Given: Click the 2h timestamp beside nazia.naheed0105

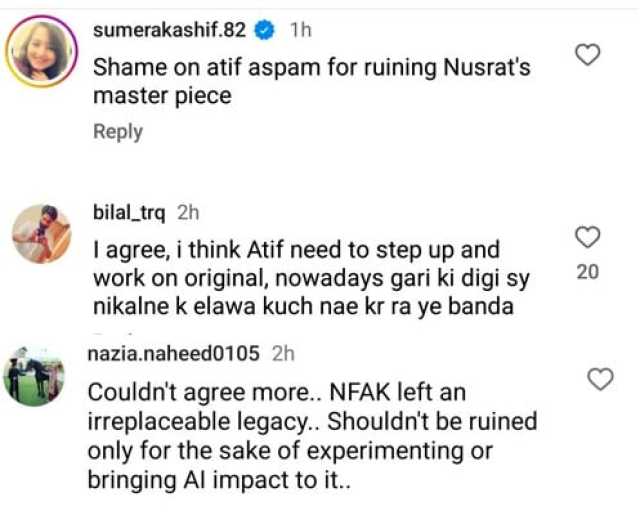Looking at the screenshot, I should 283,353.
